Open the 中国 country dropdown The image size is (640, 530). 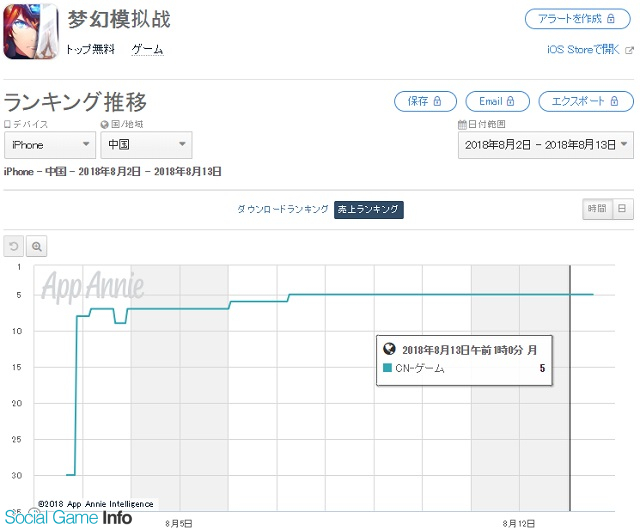click(146, 145)
